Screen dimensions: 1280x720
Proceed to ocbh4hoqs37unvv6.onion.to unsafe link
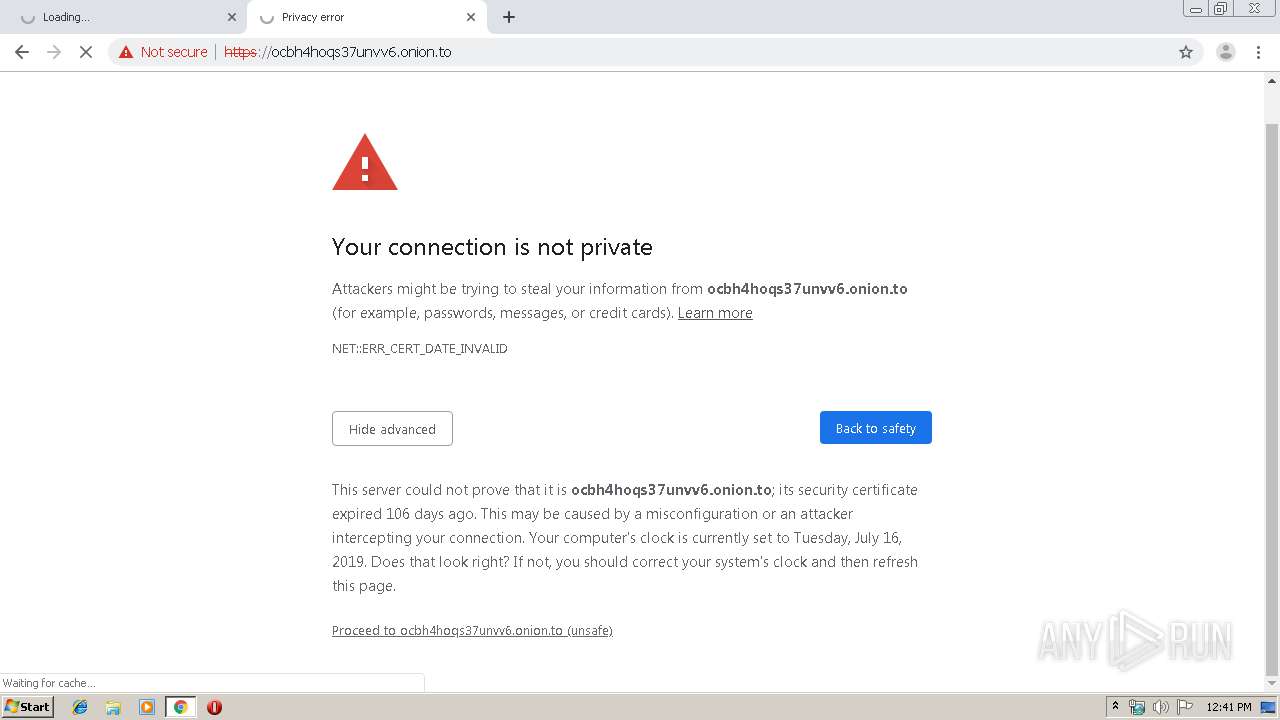pos(472,631)
